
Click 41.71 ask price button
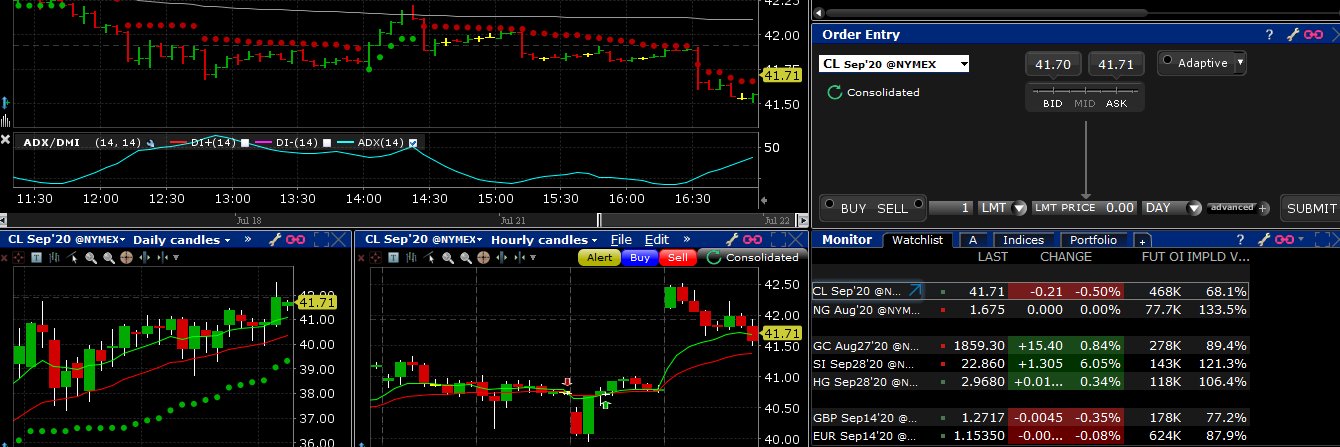coord(1116,64)
